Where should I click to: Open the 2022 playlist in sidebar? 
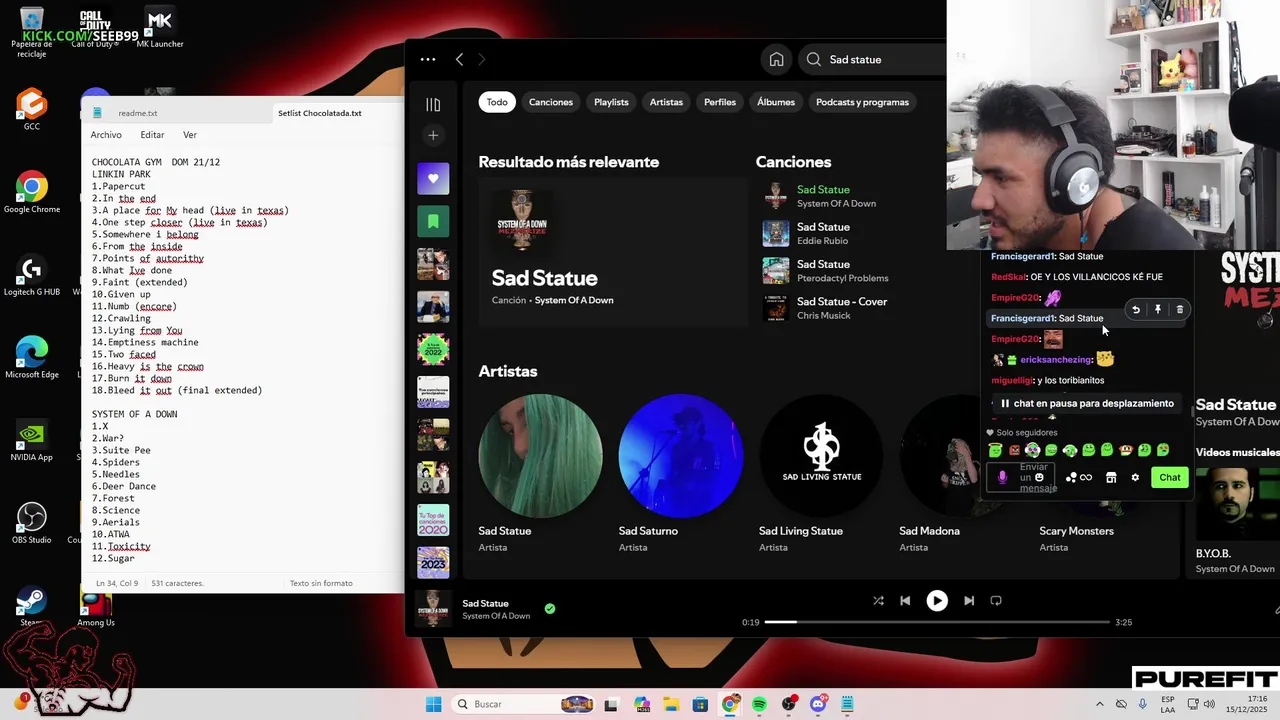coord(433,349)
